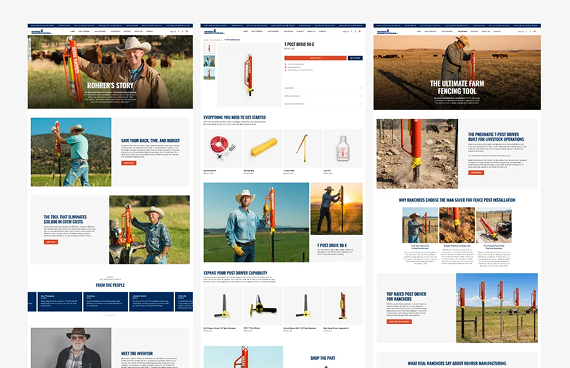Select the Home menu item on the Rohrer's Story page
The image size is (570, 368).
pos(73,31)
